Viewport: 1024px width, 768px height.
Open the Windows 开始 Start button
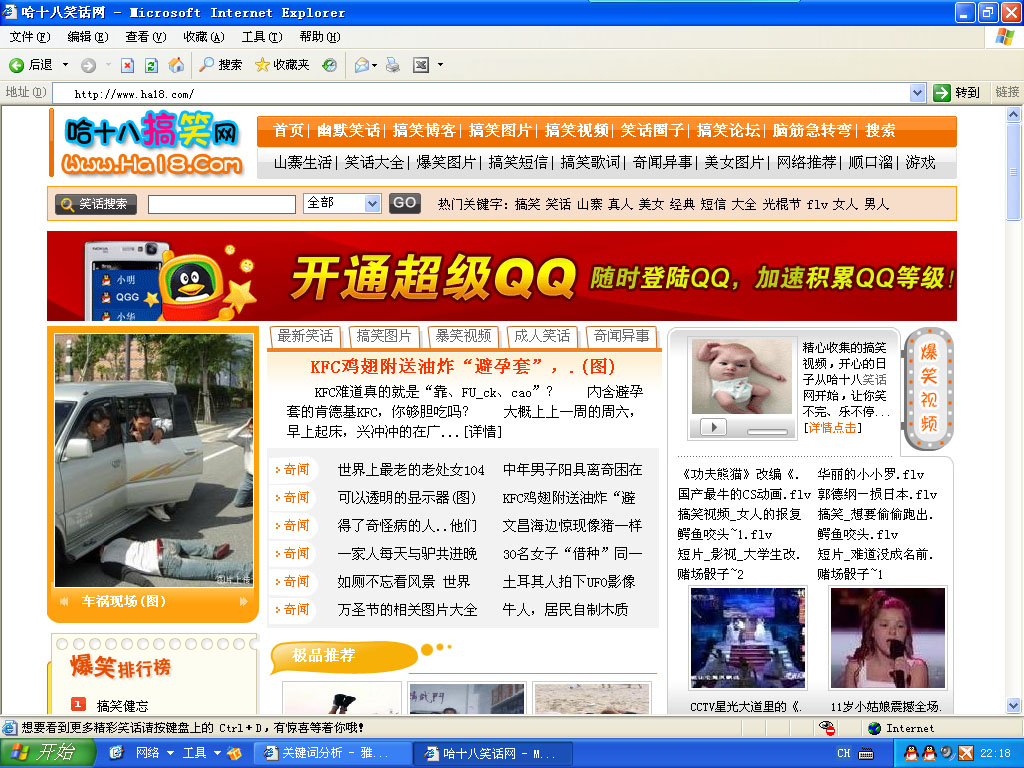47,753
